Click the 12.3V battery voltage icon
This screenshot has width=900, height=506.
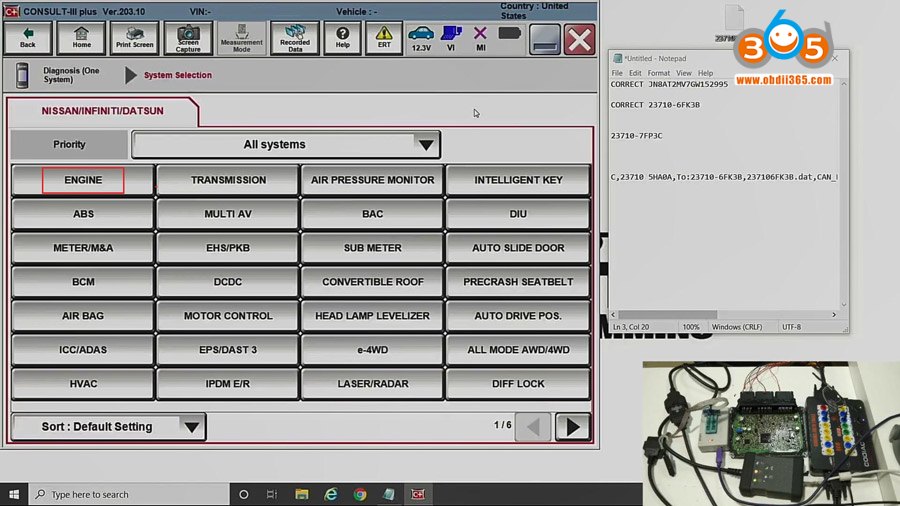(x=421, y=38)
